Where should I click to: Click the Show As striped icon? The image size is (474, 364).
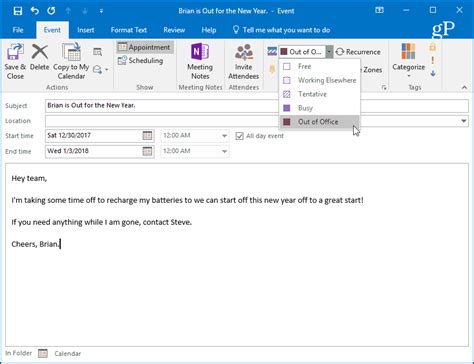(272, 51)
